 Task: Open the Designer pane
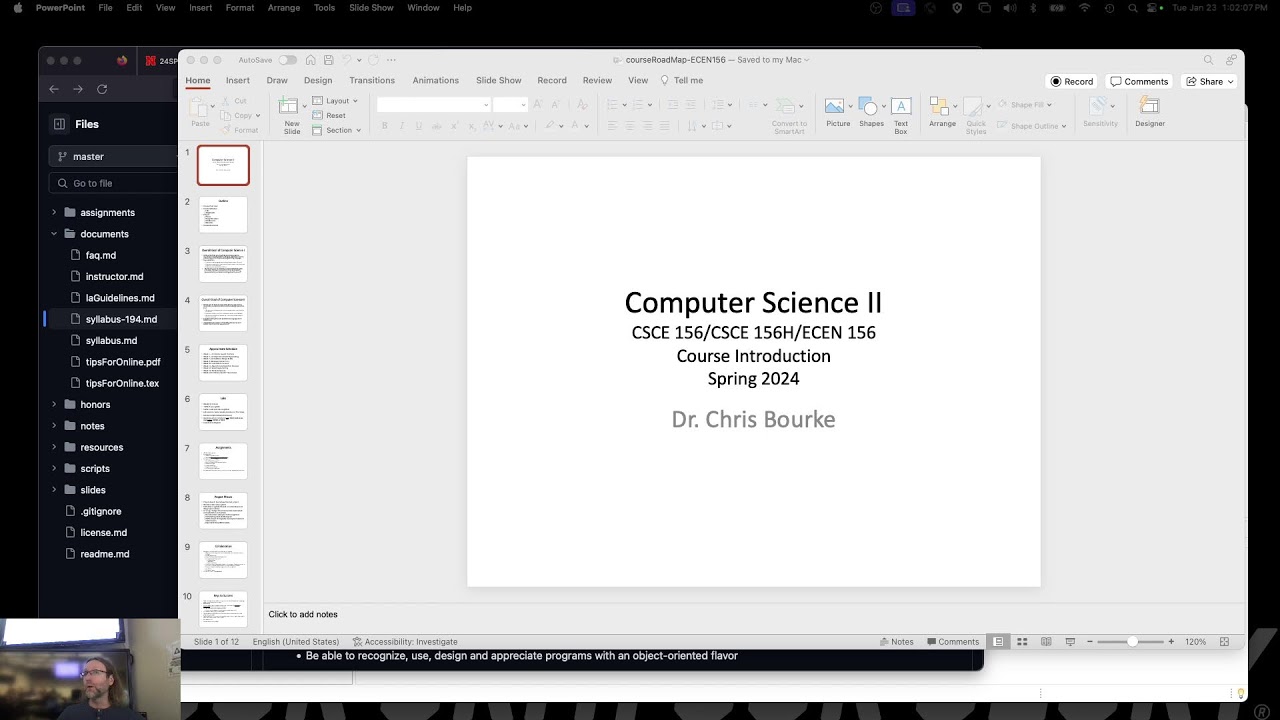pyautogui.click(x=1150, y=113)
